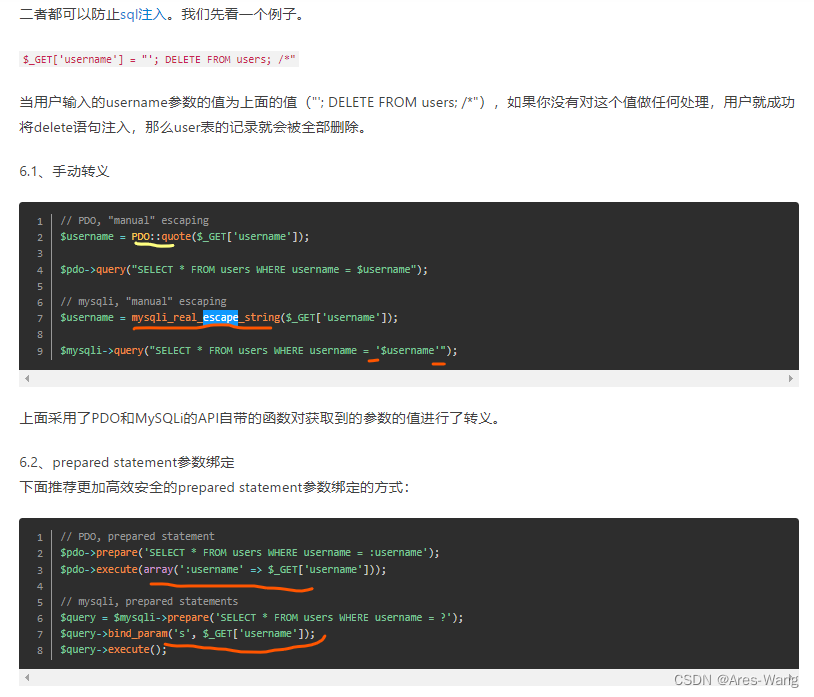Click line number 7 in first code block
The height and width of the screenshot is (697, 814).
click(x=39, y=317)
